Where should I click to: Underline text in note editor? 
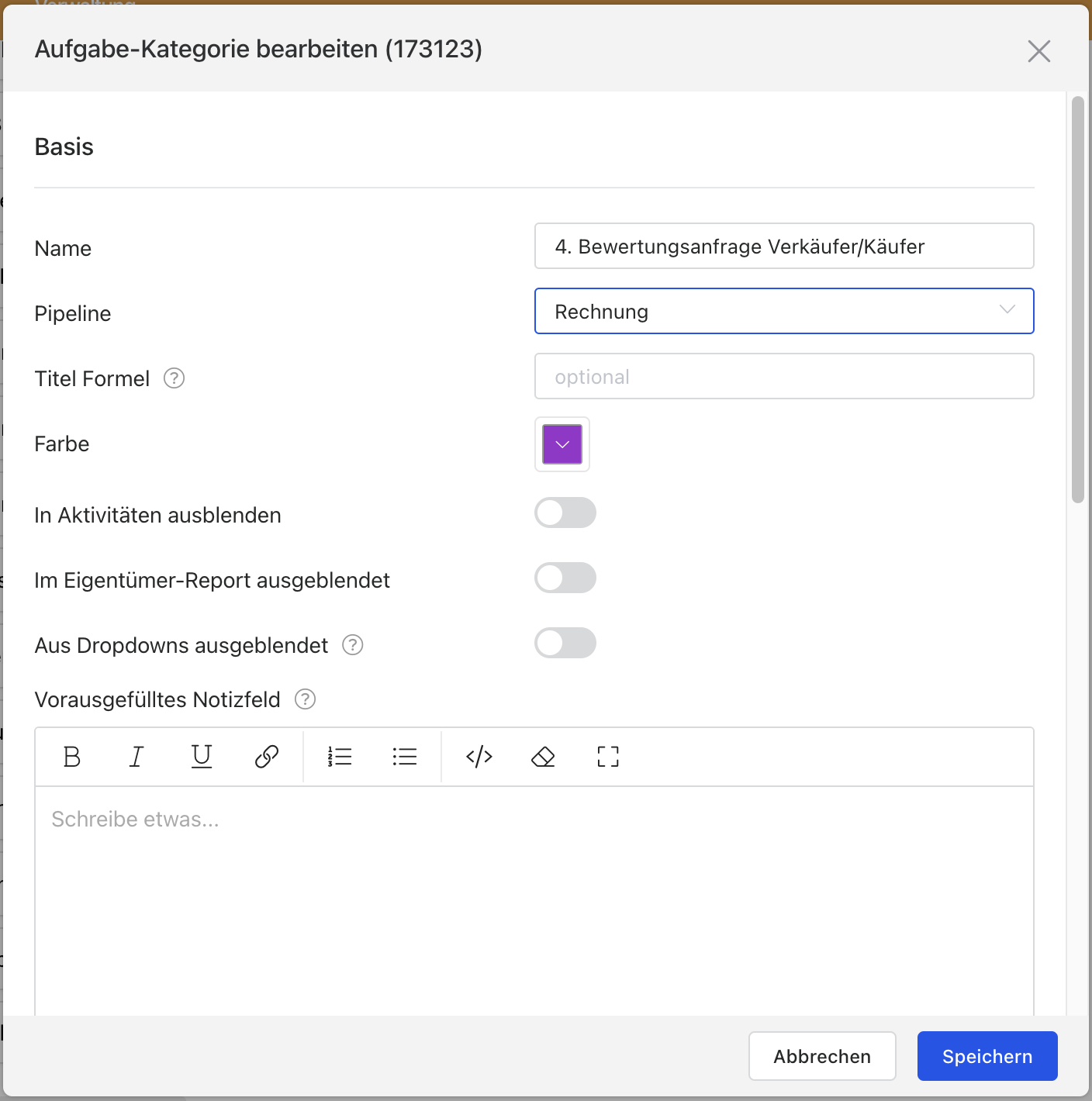202,756
